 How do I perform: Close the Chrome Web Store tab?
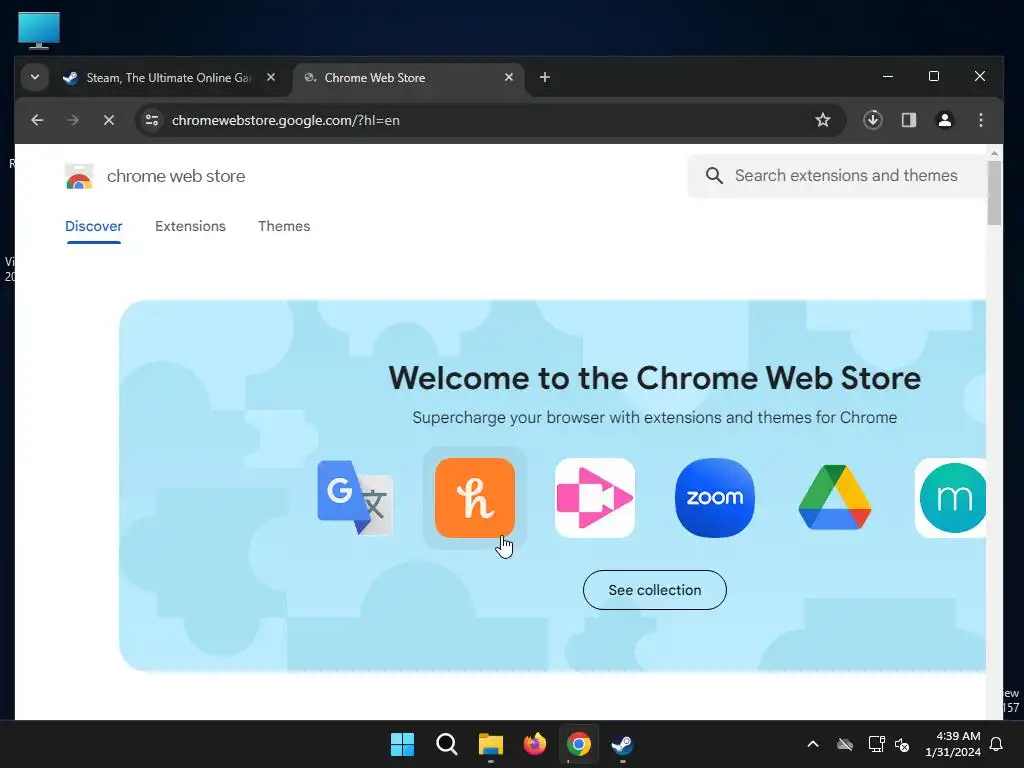509,78
